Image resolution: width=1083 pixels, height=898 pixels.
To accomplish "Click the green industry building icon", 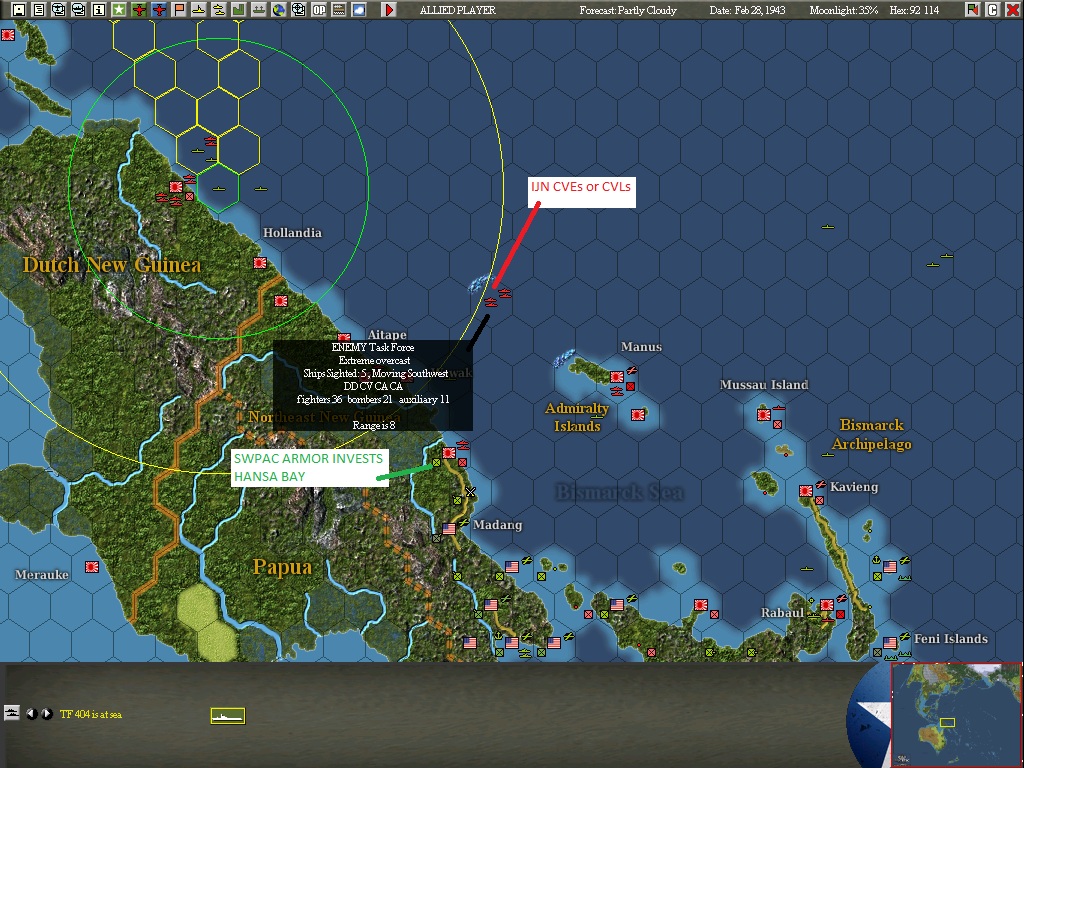I will (239, 10).
